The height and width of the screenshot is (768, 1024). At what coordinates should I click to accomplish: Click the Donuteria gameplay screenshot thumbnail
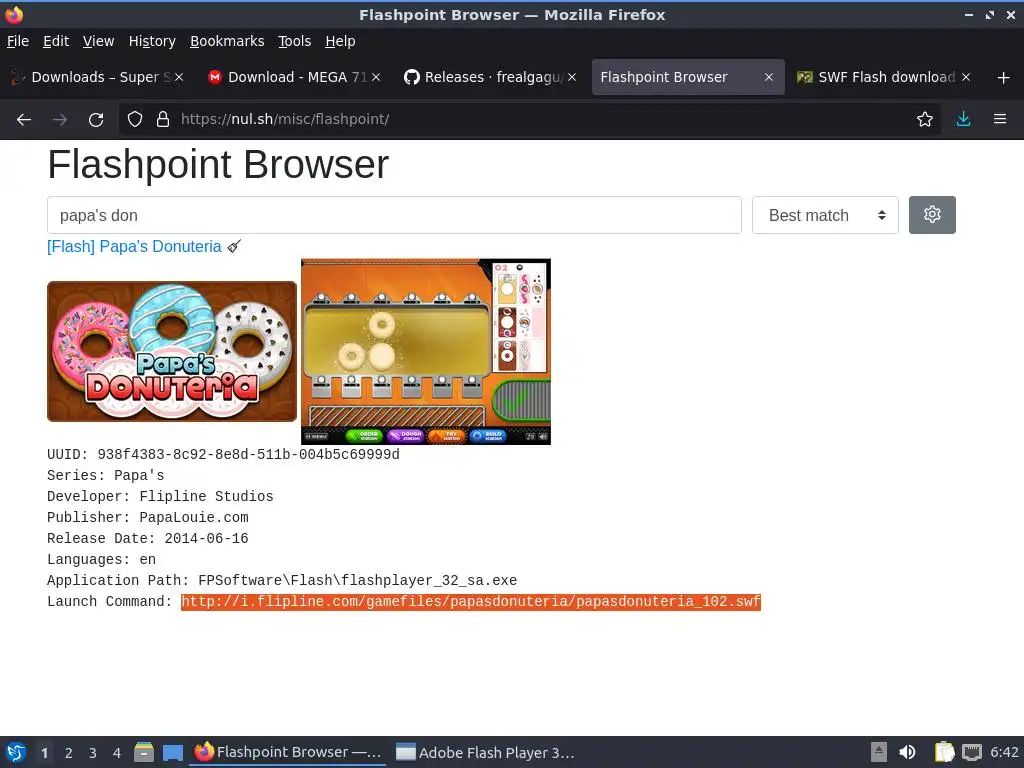(426, 351)
